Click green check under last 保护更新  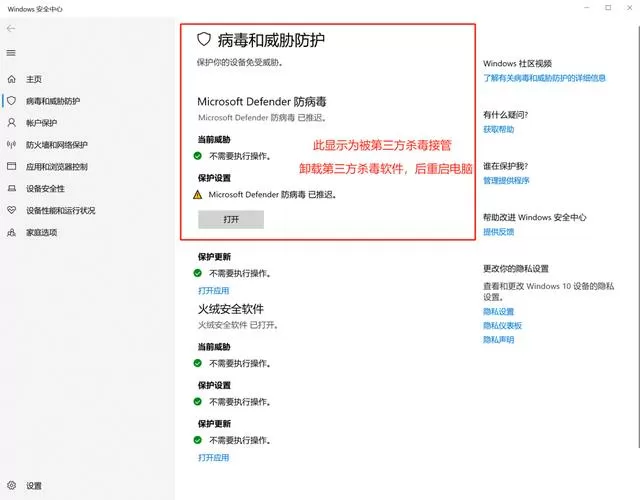coord(198,440)
